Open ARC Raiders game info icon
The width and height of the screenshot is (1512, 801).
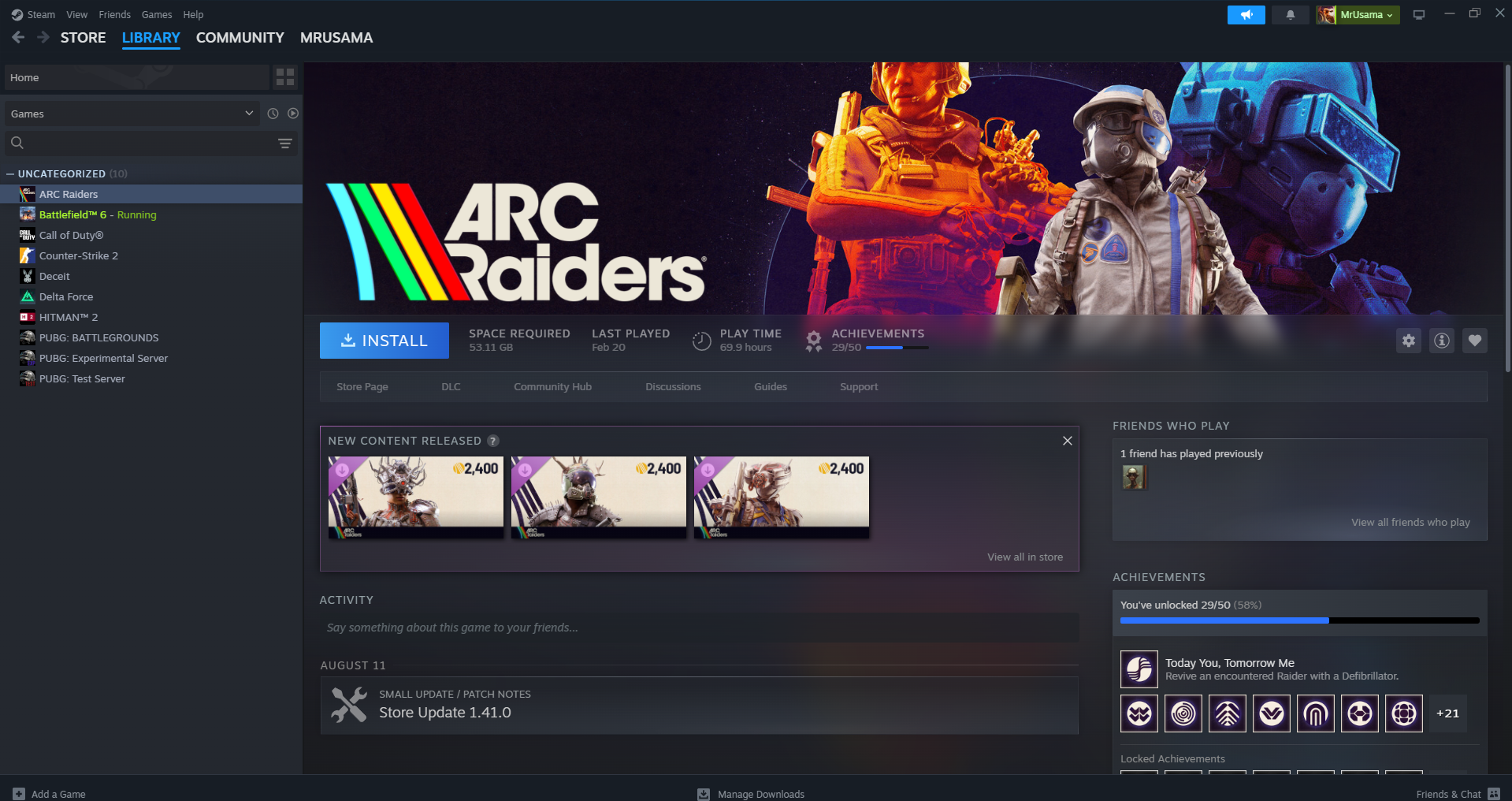[1442, 341]
